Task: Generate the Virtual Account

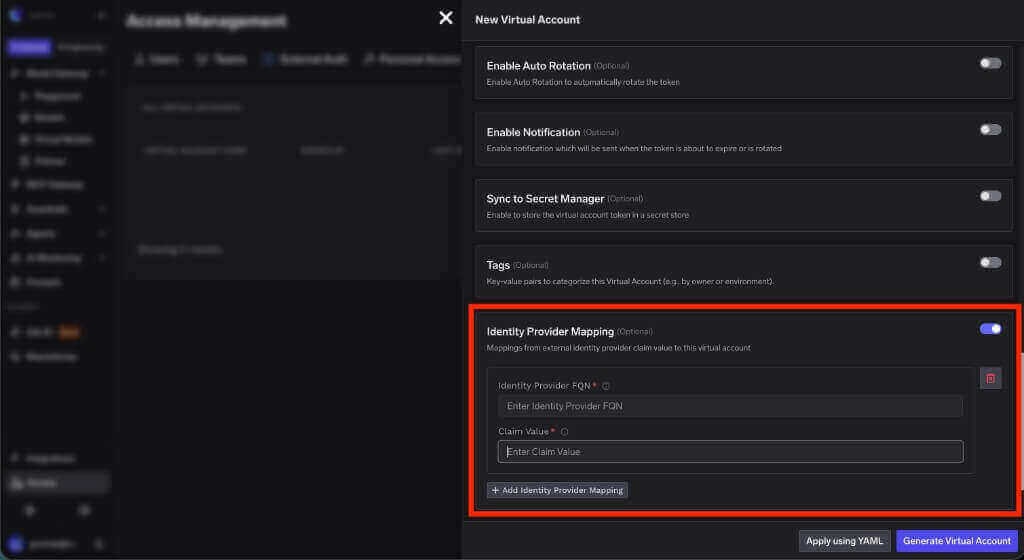Action: point(956,540)
